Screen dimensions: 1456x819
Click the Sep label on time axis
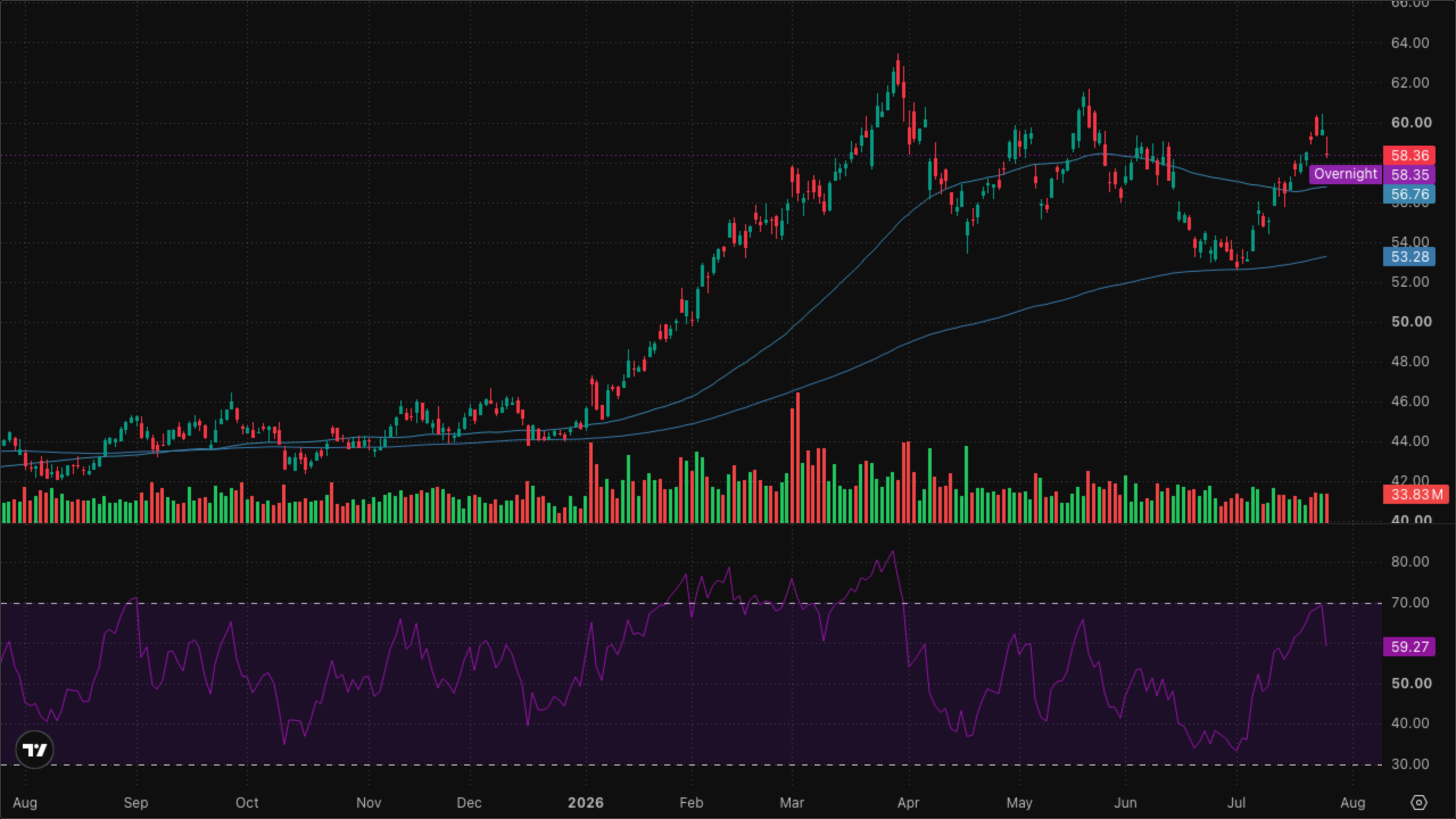pyautogui.click(x=136, y=803)
